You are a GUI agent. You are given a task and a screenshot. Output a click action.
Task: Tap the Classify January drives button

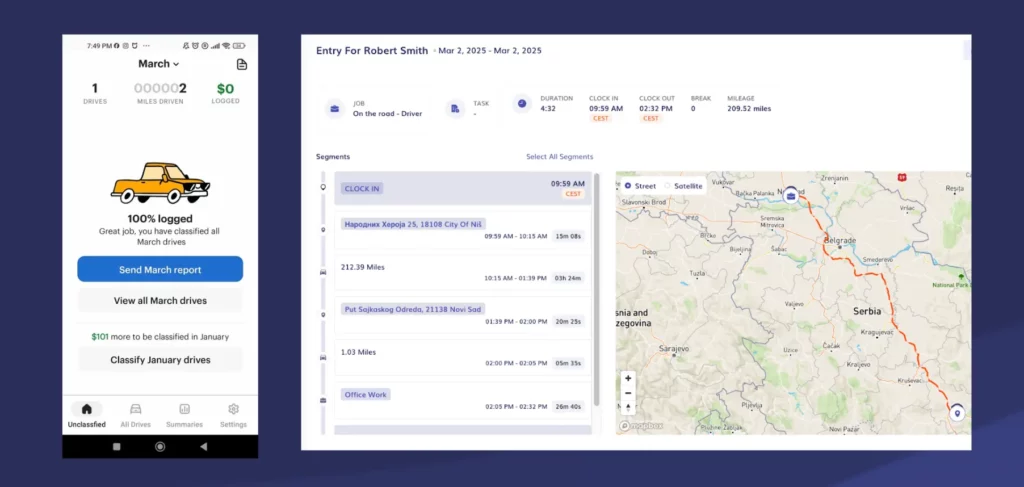pyautogui.click(x=160, y=360)
